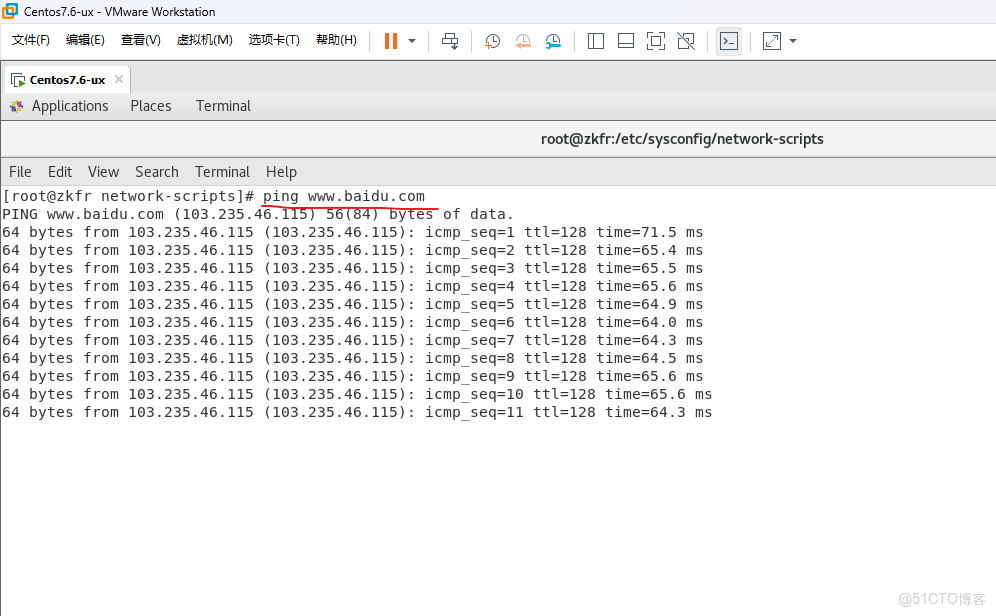Click the icmp_seq=11 output line

pos(357,412)
